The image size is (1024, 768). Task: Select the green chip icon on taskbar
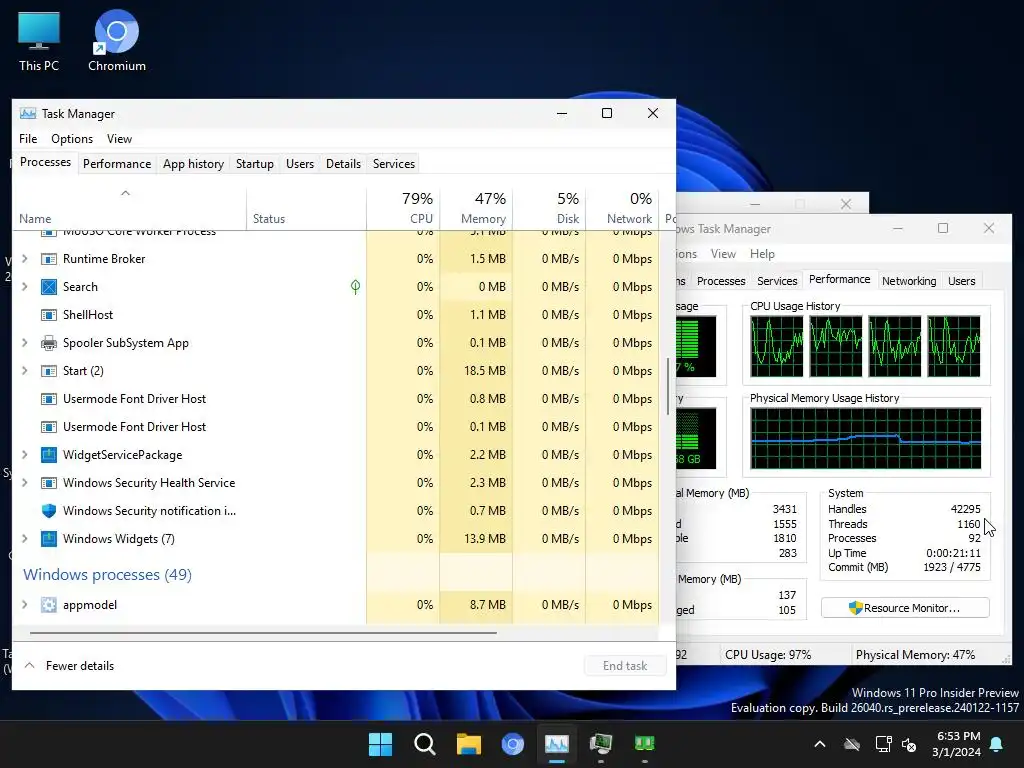click(x=645, y=743)
